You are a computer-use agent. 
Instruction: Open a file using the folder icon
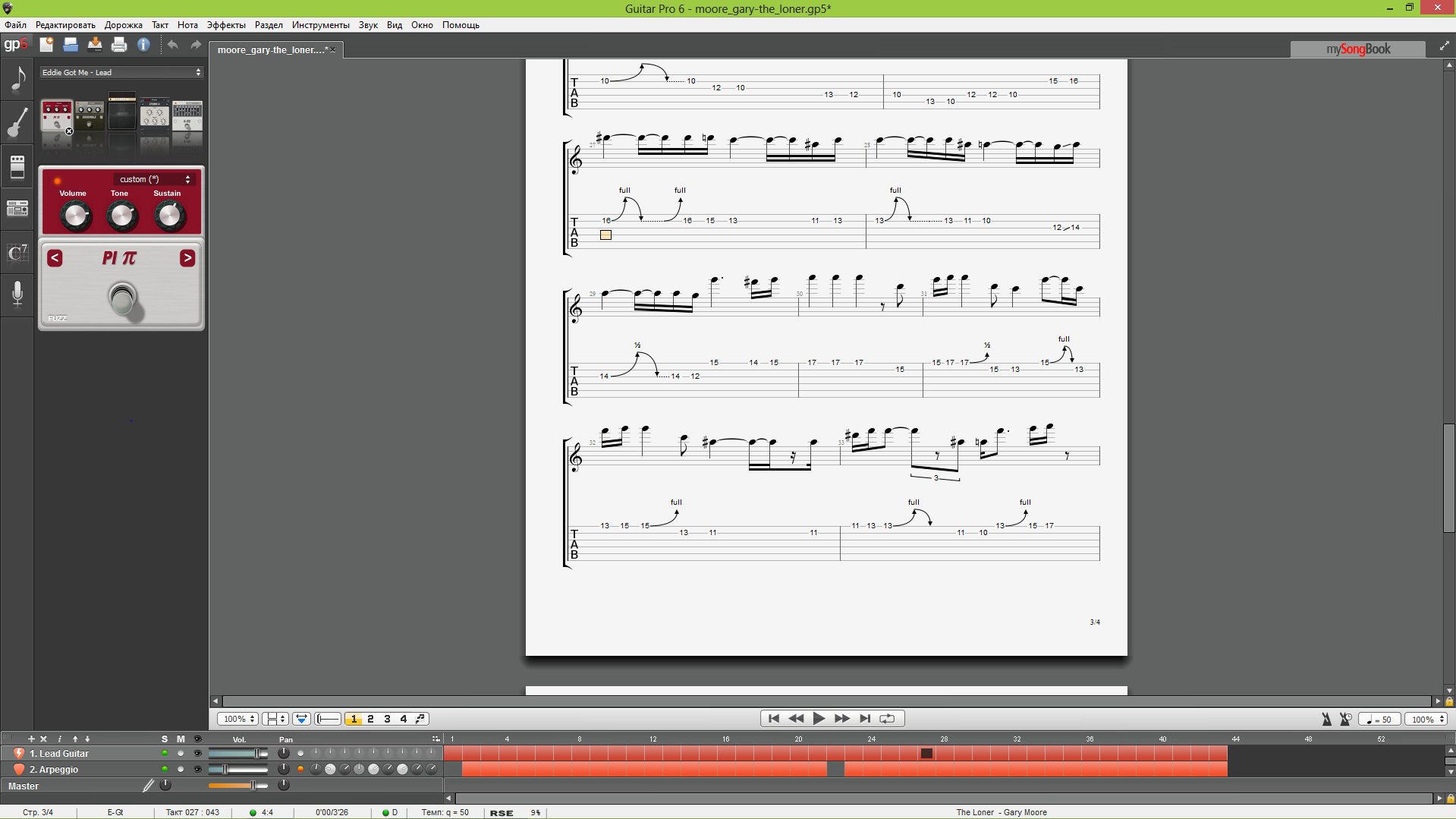(x=71, y=45)
